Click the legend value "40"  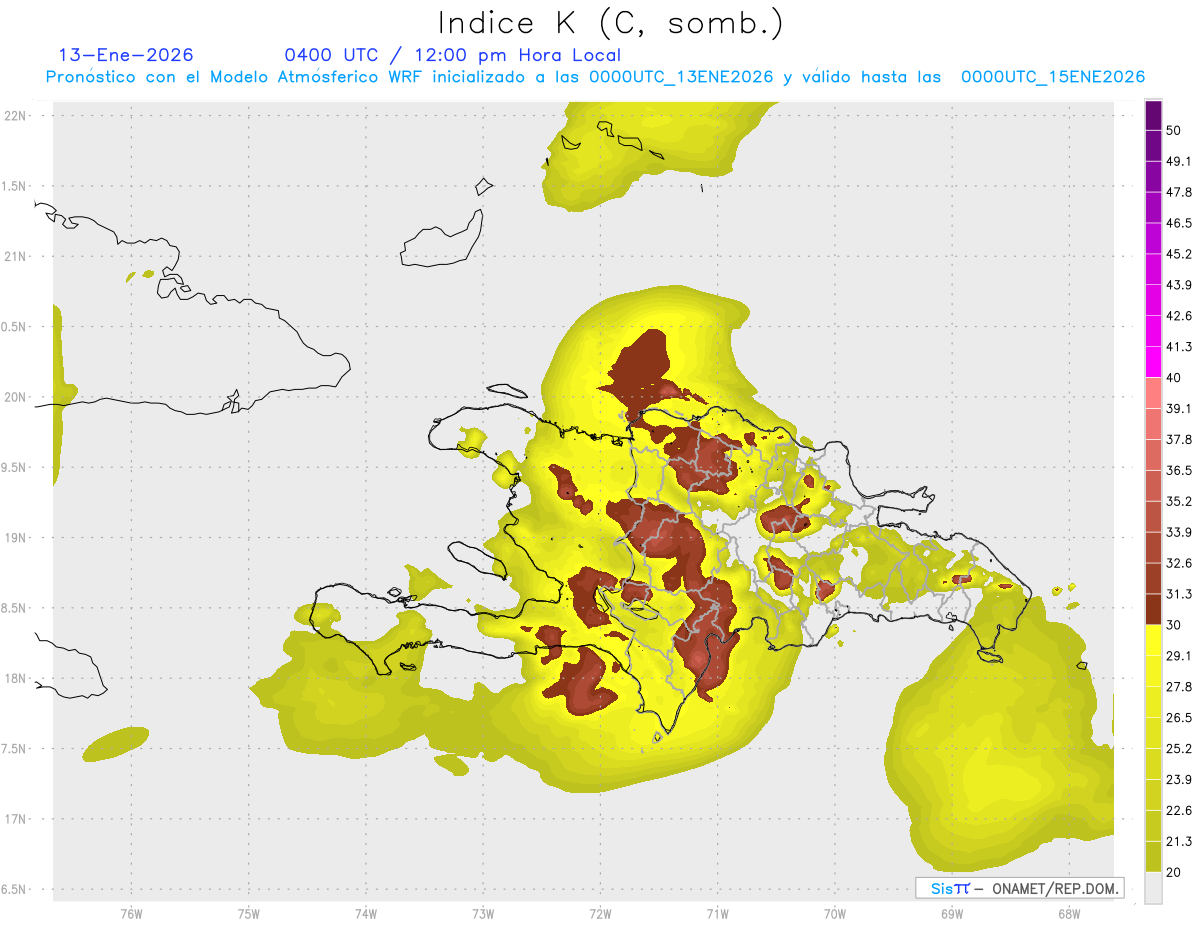coord(1174,378)
